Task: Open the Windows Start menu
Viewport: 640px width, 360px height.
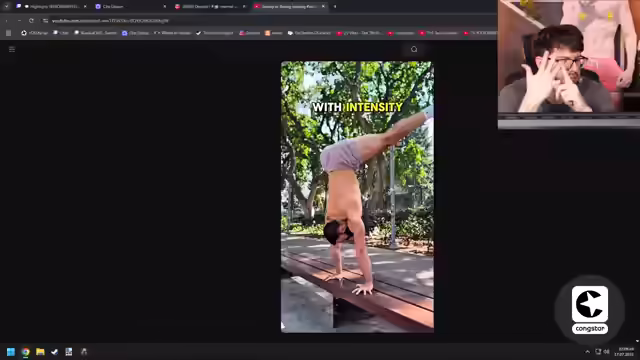Action: pyautogui.click(x=11, y=351)
